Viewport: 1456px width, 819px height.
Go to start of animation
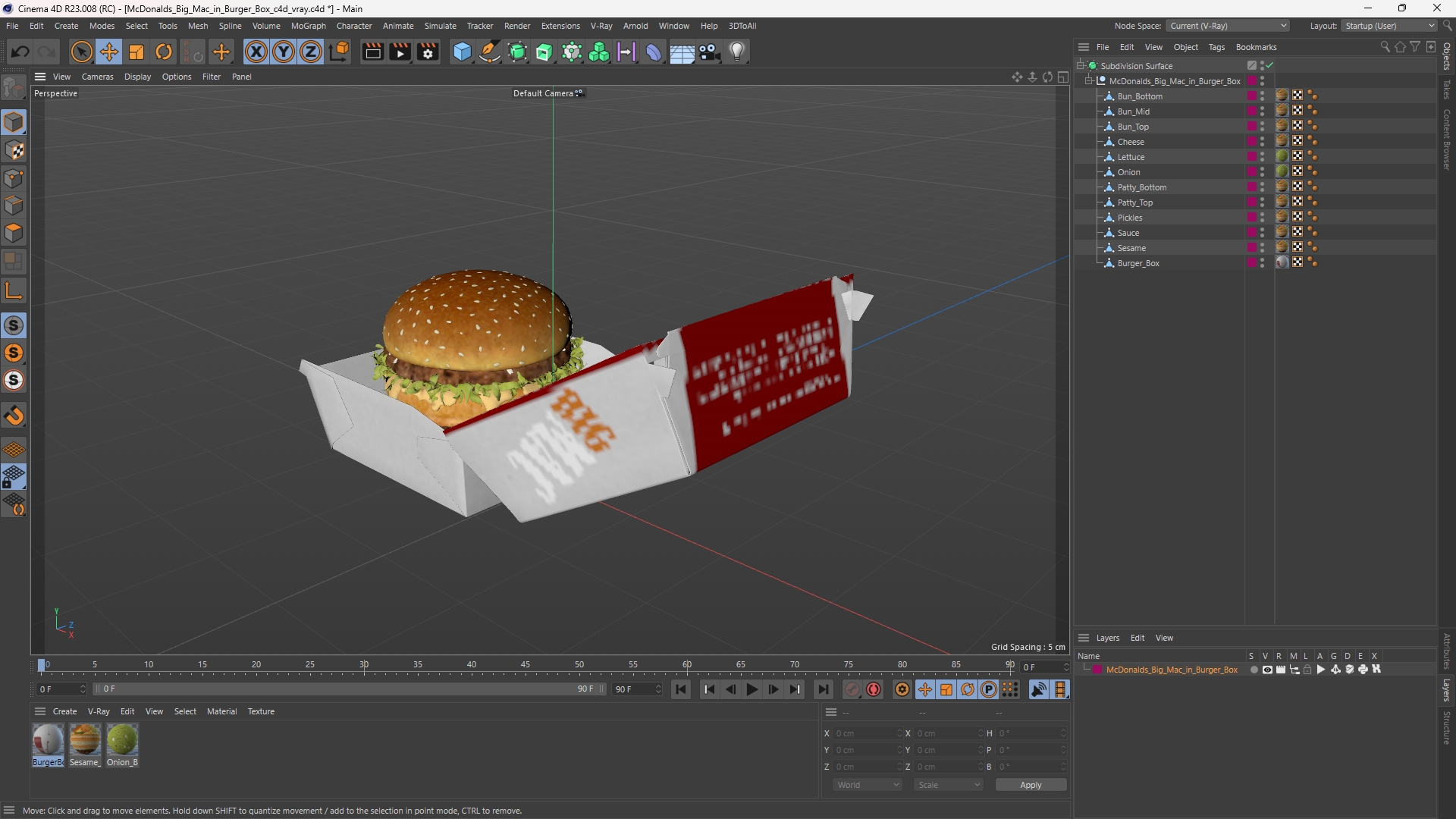point(681,689)
